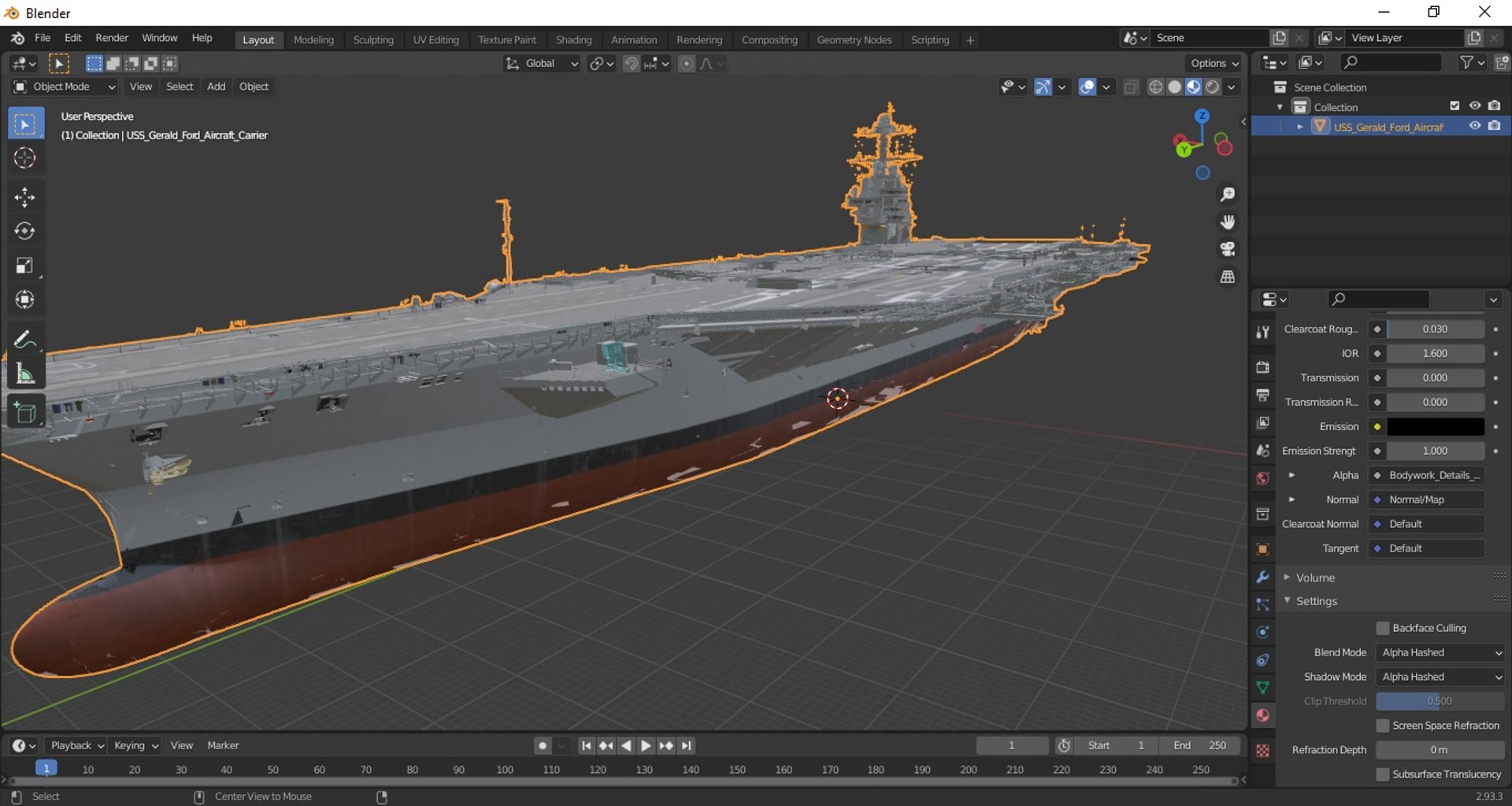Select the Add Cube tool
This screenshot has width=1512, height=806.
coord(24,412)
